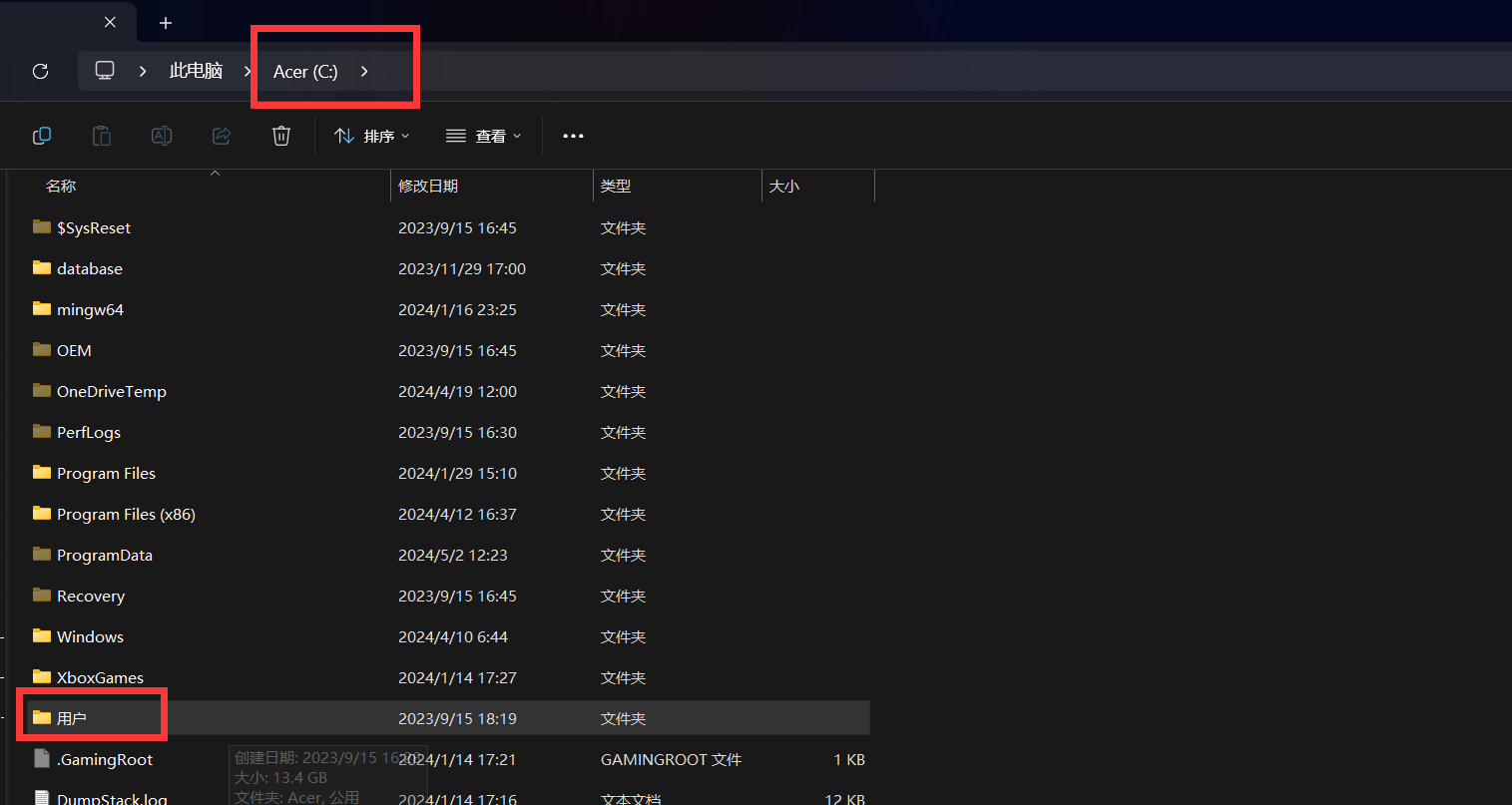Click date 2024/4/10 6:44 of Windows
This screenshot has width=1512, height=805.
click(453, 636)
